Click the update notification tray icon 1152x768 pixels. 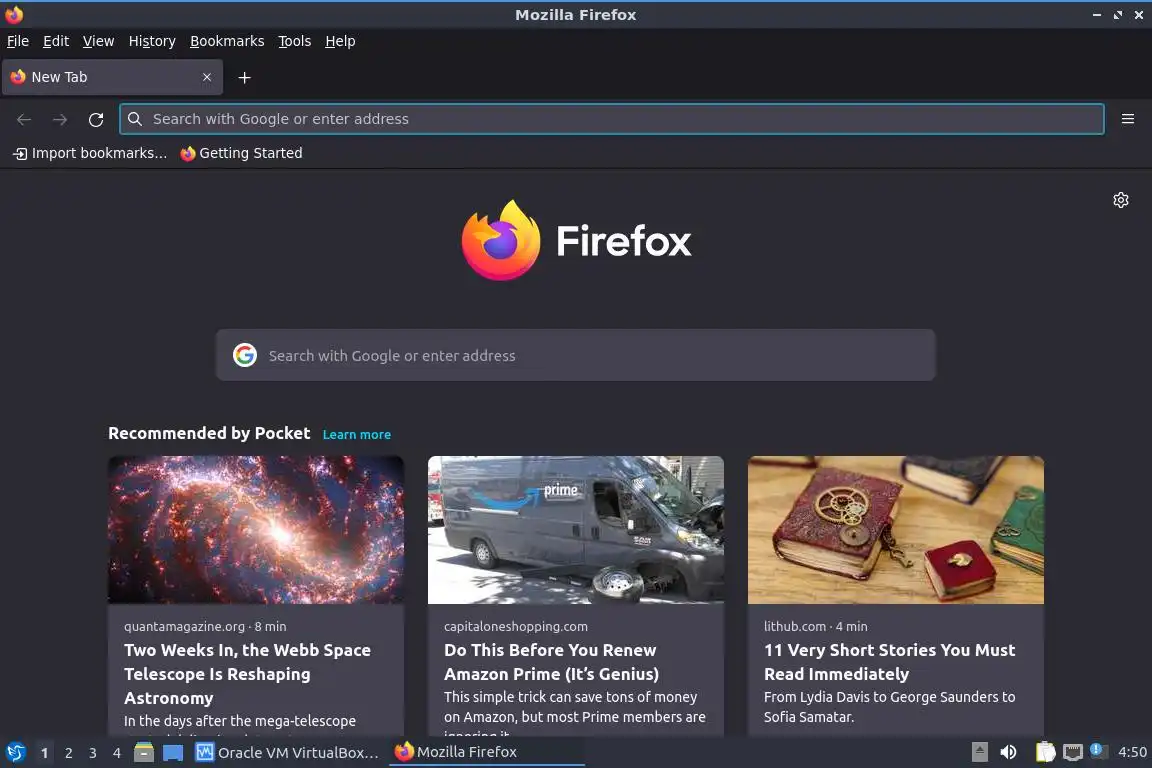pyautogui.click(x=1098, y=751)
